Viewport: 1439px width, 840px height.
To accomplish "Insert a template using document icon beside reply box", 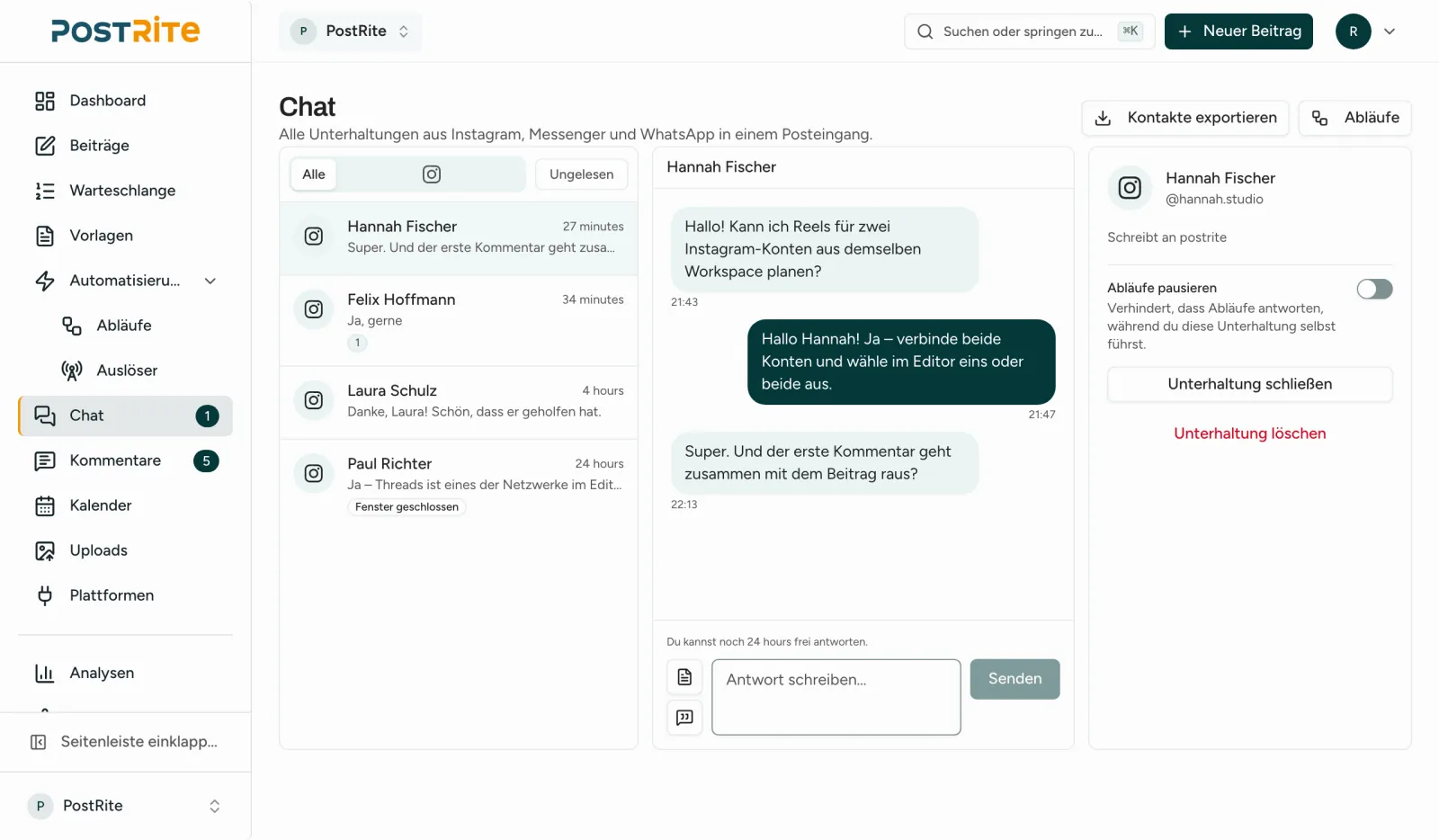I will tap(684, 677).
